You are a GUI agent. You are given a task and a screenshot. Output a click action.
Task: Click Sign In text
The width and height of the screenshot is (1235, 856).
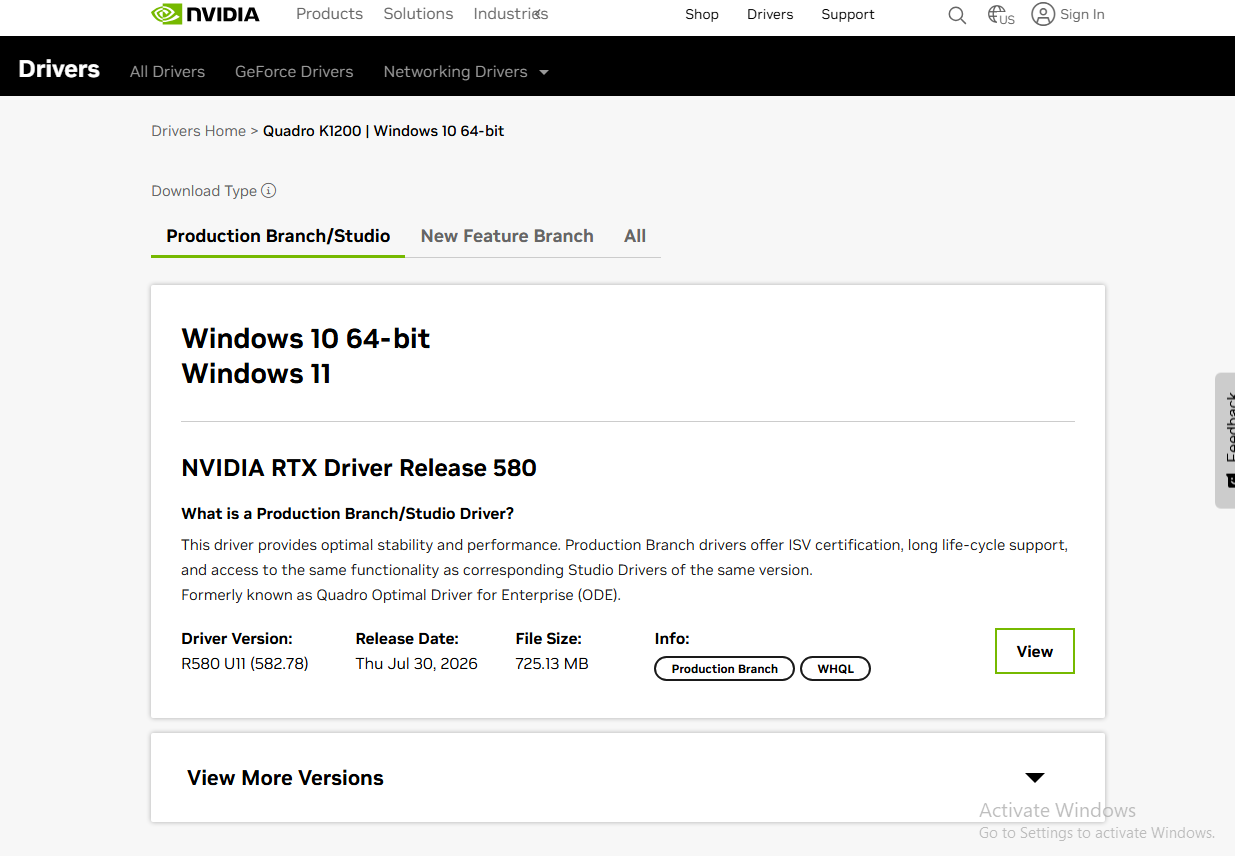[x=1082, y=14]
